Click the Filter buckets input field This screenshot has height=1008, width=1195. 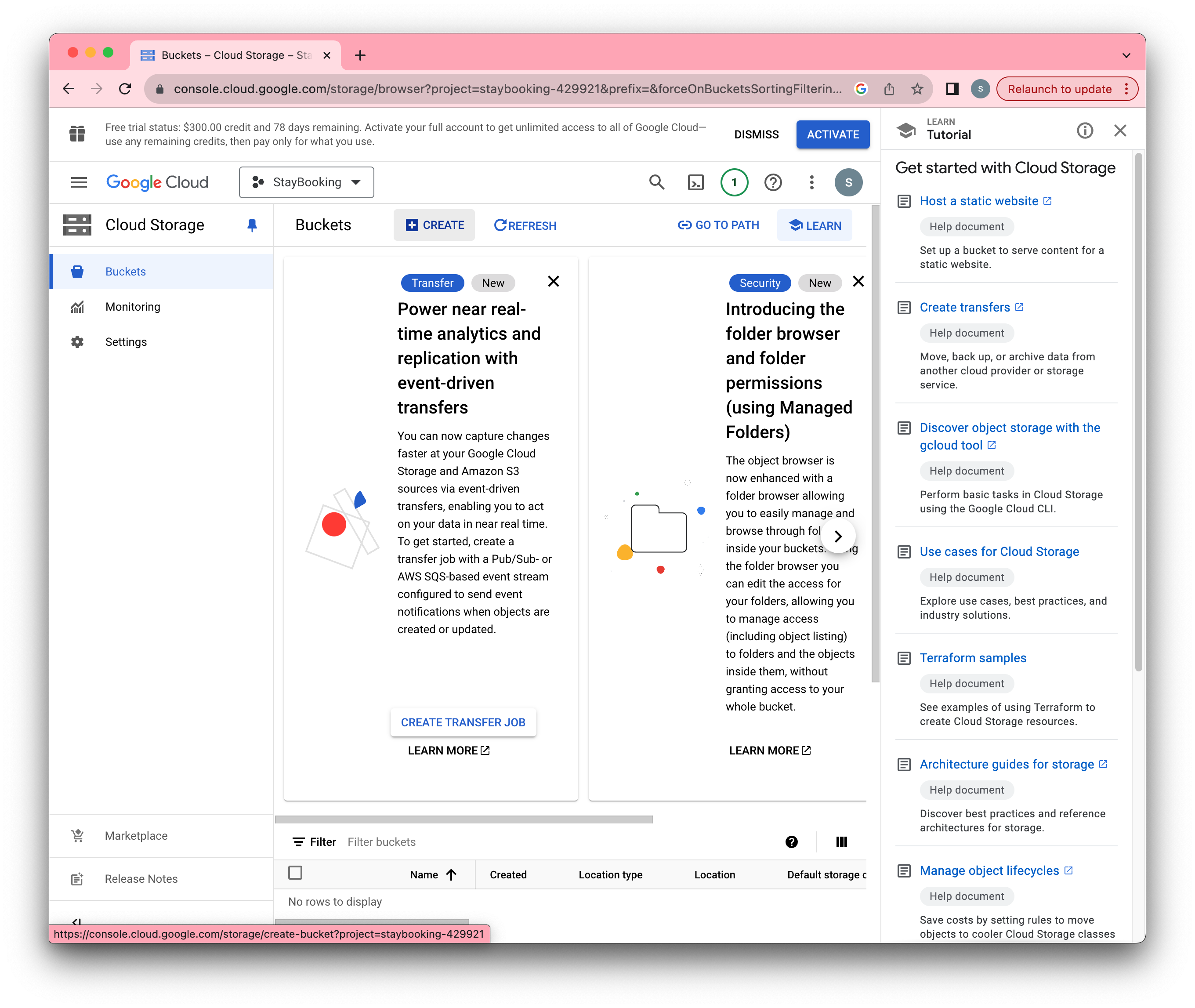(x=382, y=841)
